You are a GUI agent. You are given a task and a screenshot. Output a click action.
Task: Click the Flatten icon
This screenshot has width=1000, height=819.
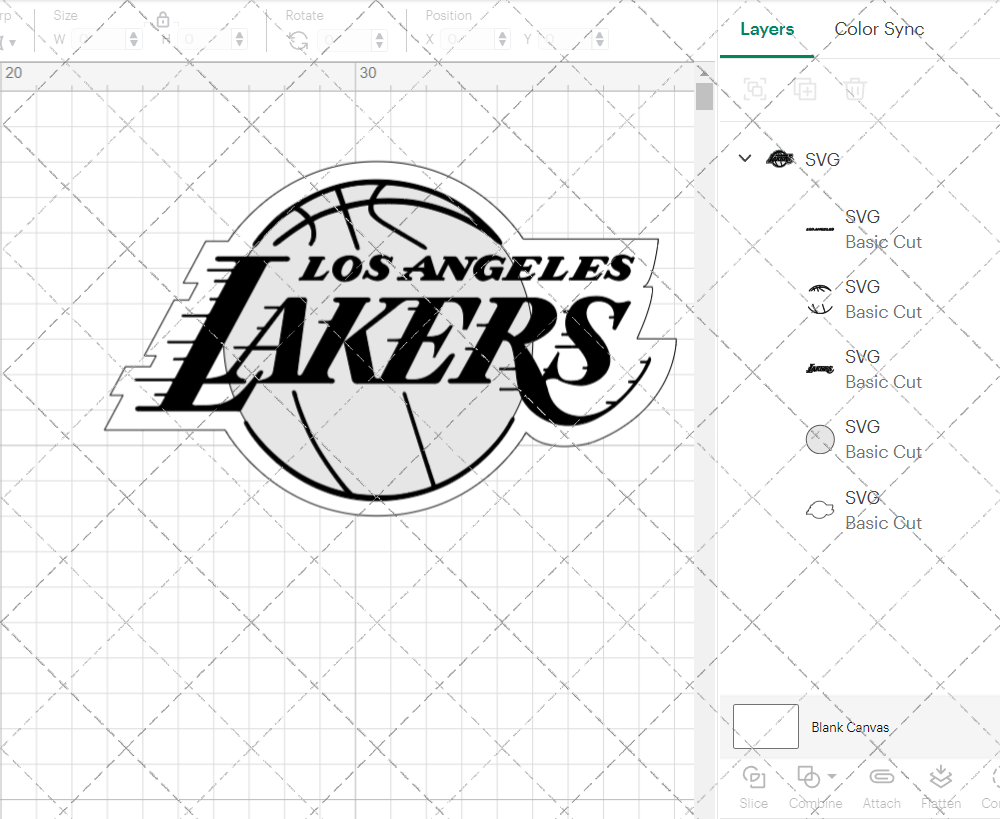941,778
